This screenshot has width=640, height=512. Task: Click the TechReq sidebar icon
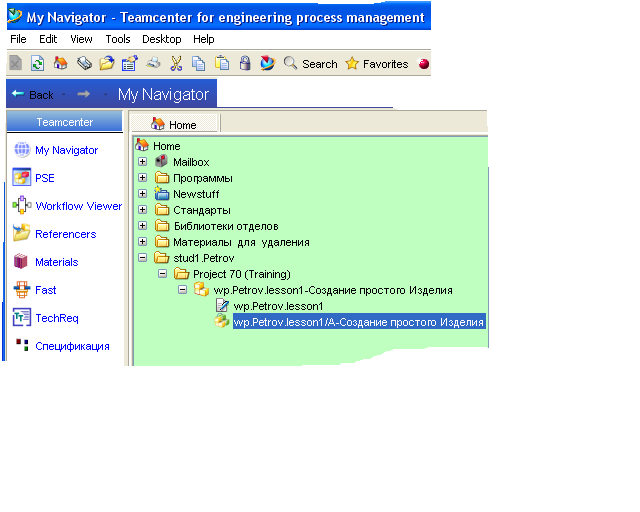click(x=22, y=317)
